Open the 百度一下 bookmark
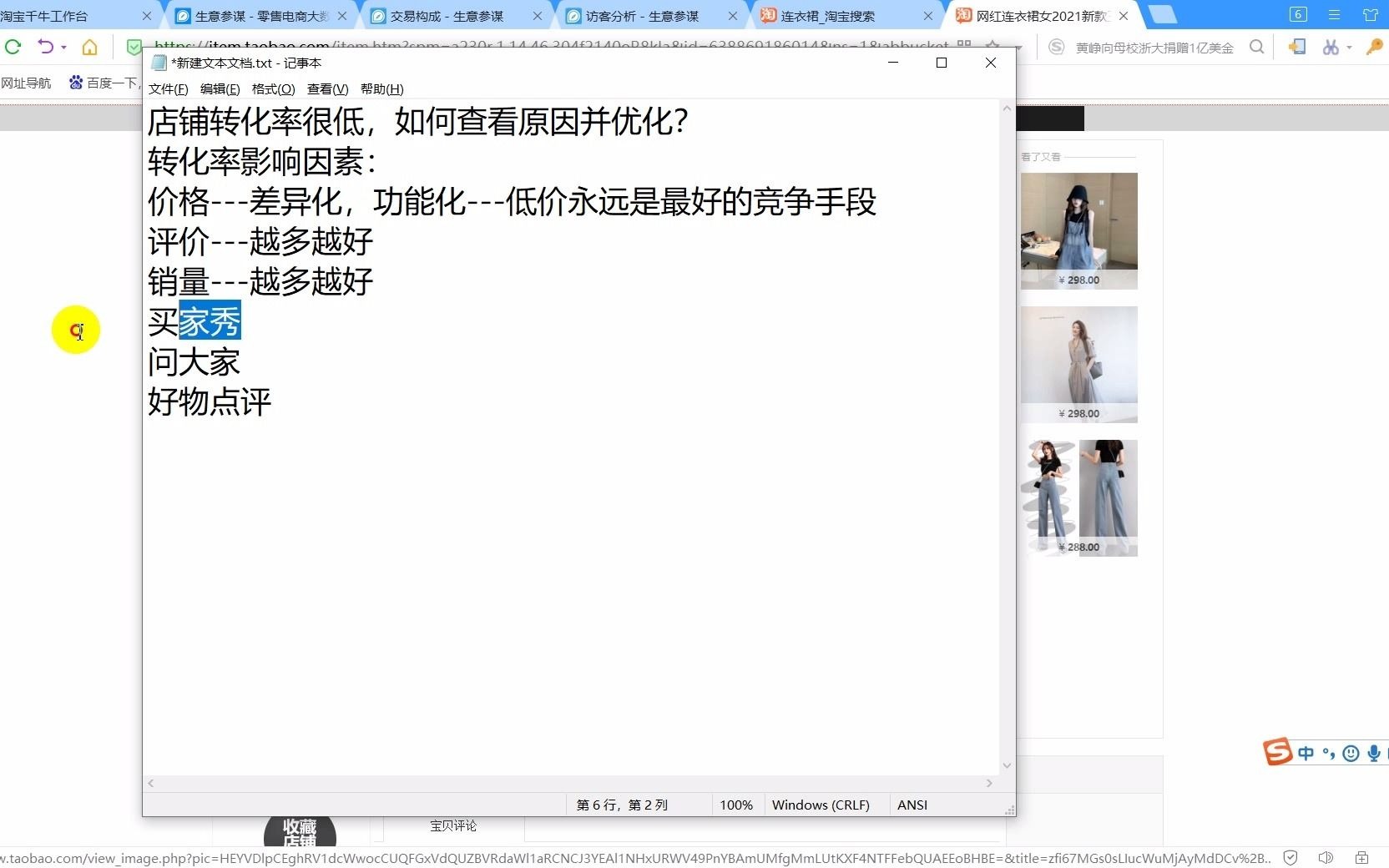Screen dimensions: 1389x868 point(104,83)
